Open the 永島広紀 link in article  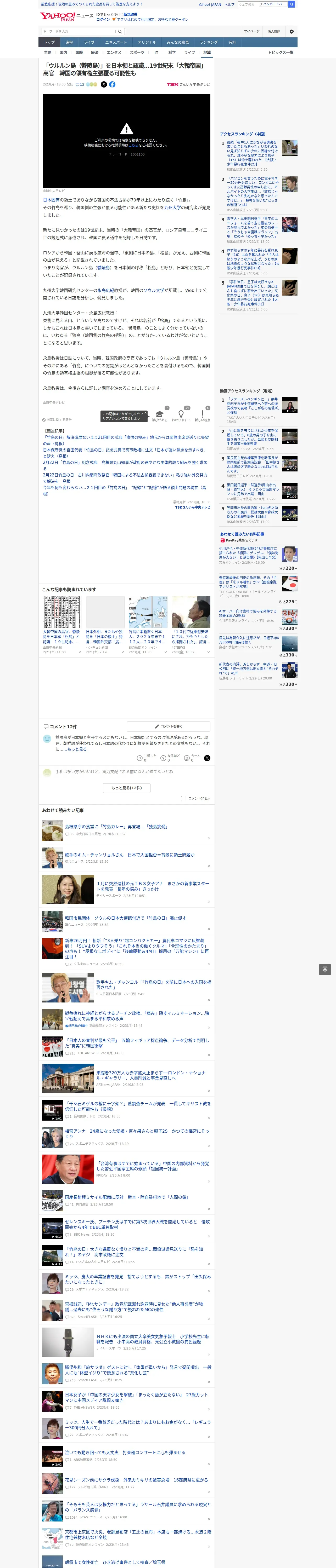coord(105,290)
